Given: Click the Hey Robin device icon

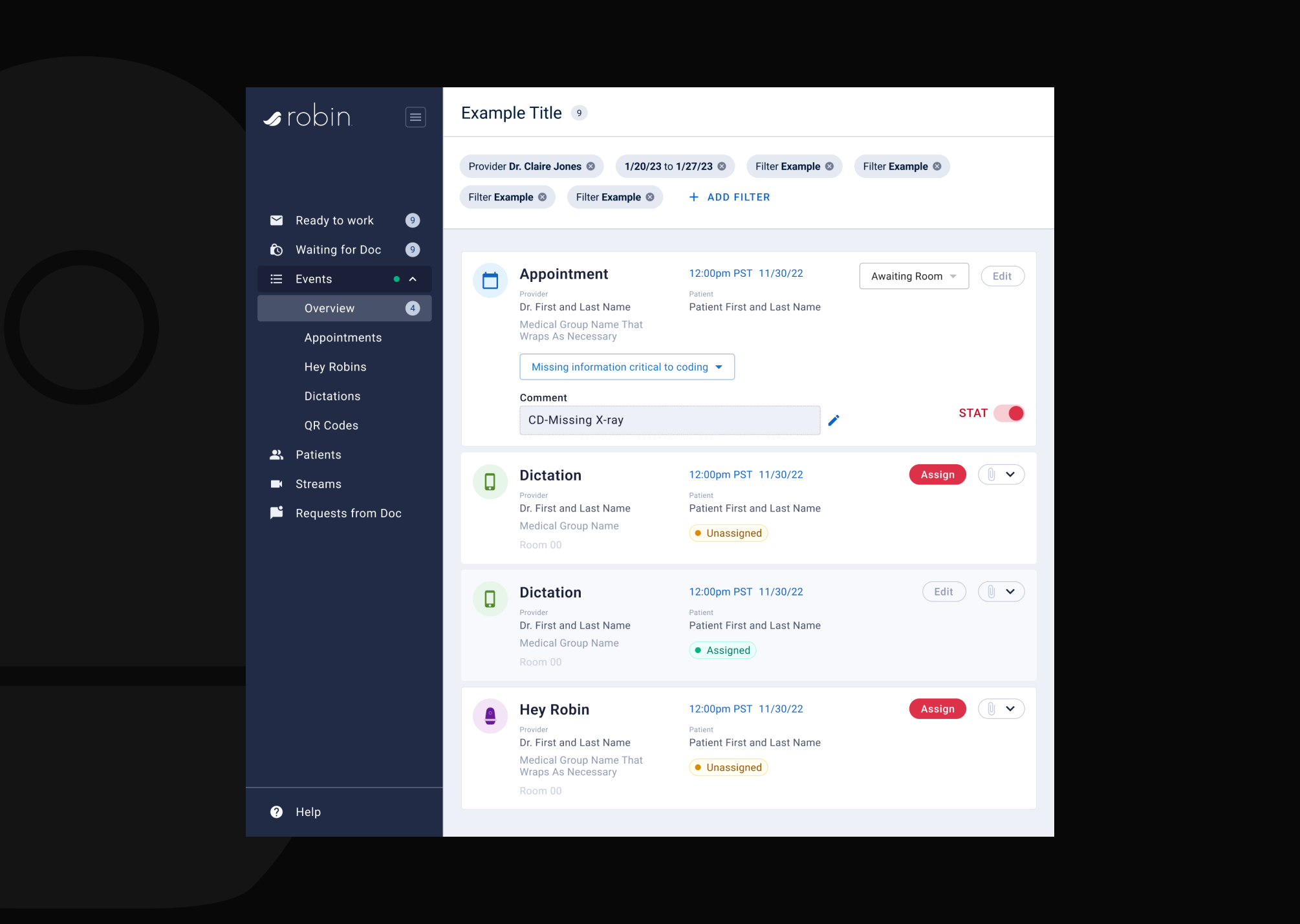Looking at the screenshot, I should [490, 716].
